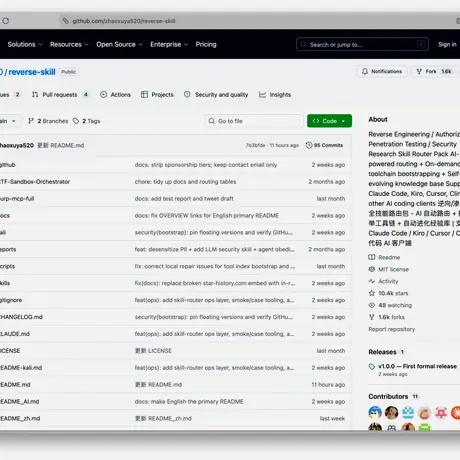This screenshot has height=460, width=460.
Task: Click the Actions play-circle icon
Action: point(104,95)
